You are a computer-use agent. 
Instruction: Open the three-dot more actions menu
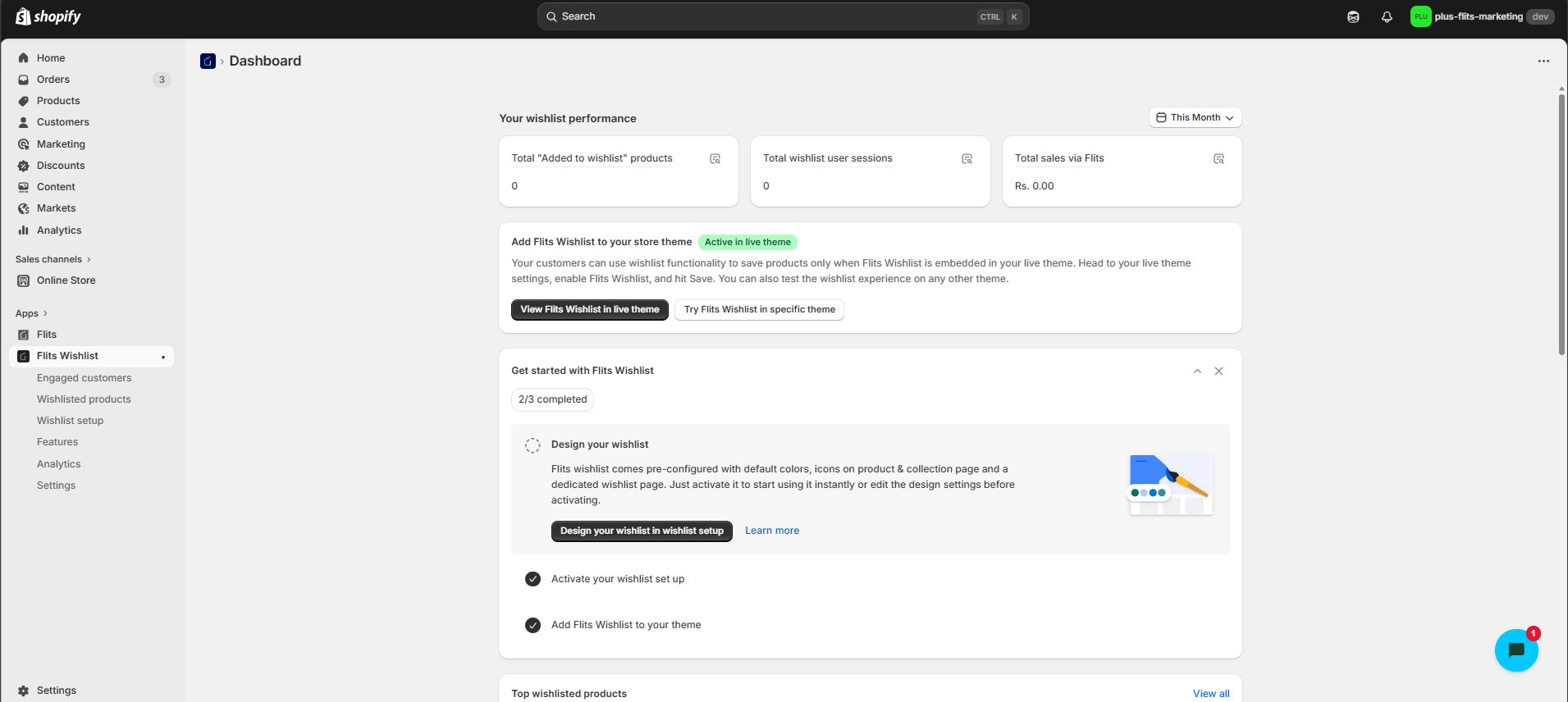click(x=1543, y=61)
